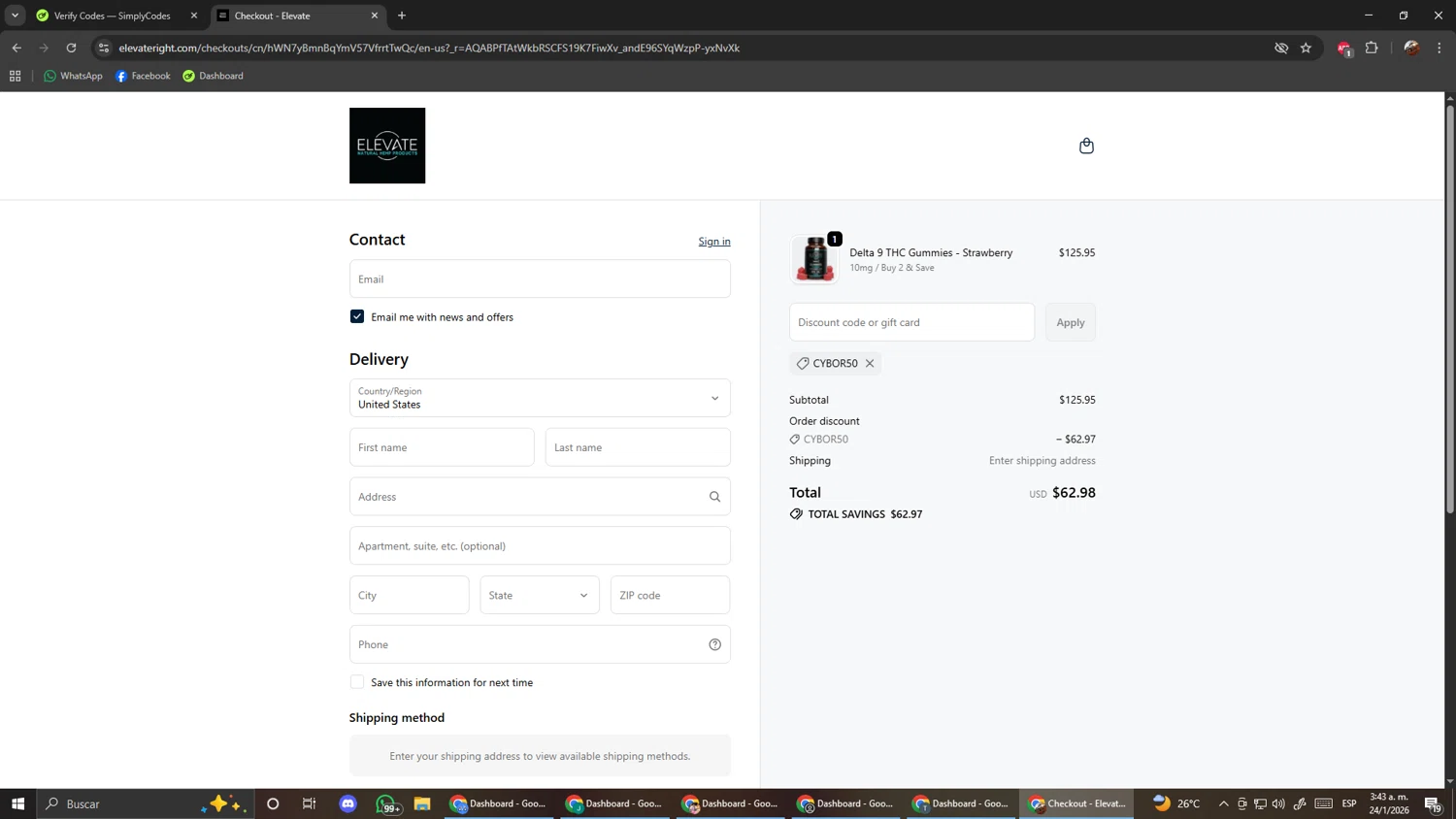The height and width of the screenshot is (819, 1456).
Task: Click the Apartment, suite, etc. field
Action: coord(540,545)
